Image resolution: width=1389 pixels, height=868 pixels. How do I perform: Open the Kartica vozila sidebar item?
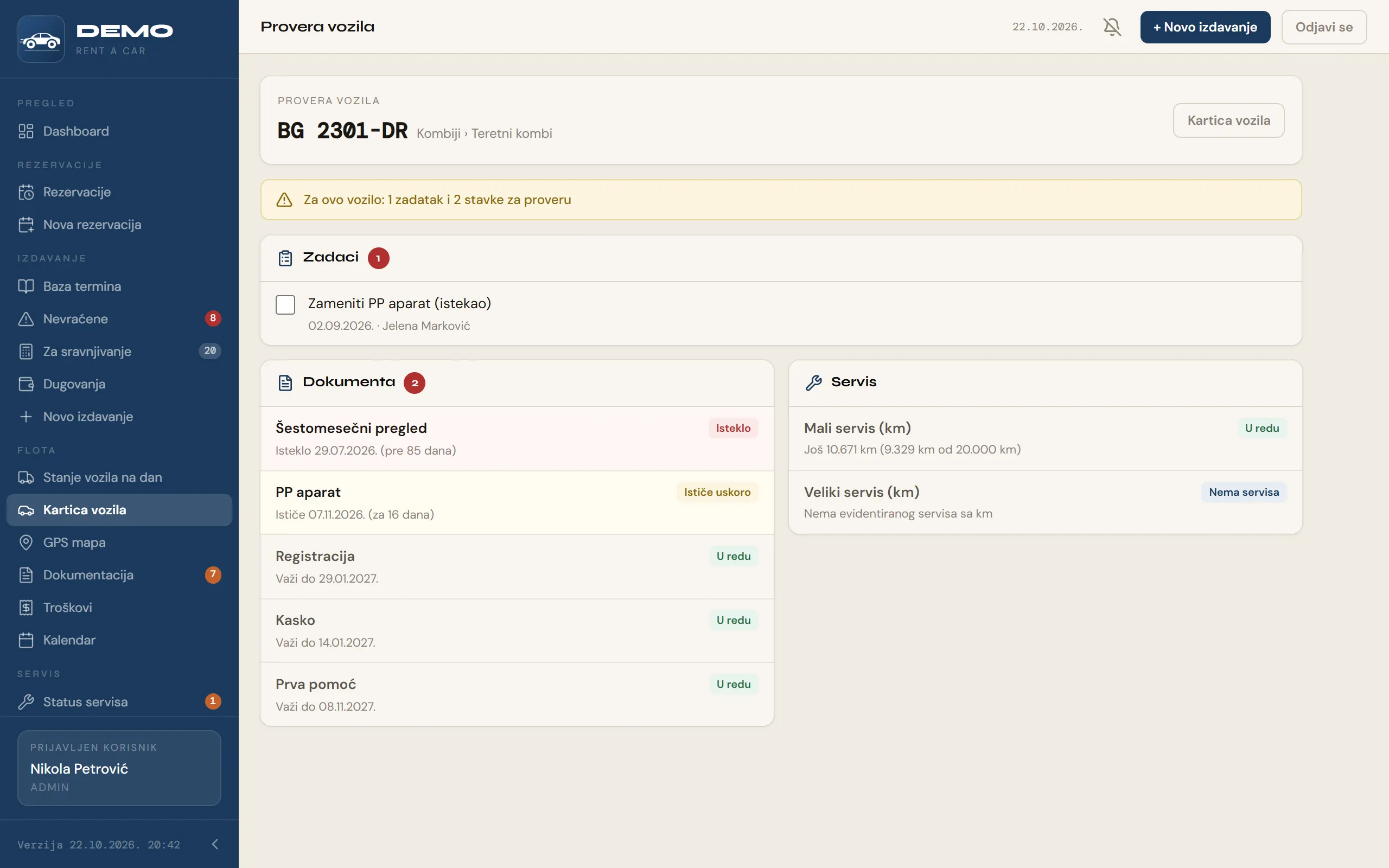[x=119, y=510]
